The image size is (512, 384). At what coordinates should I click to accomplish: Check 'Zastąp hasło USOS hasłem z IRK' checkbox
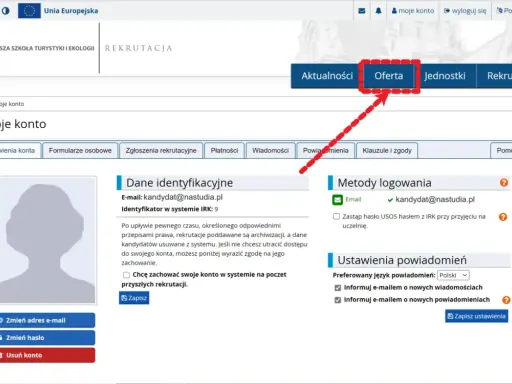click(x=336, y=217)
